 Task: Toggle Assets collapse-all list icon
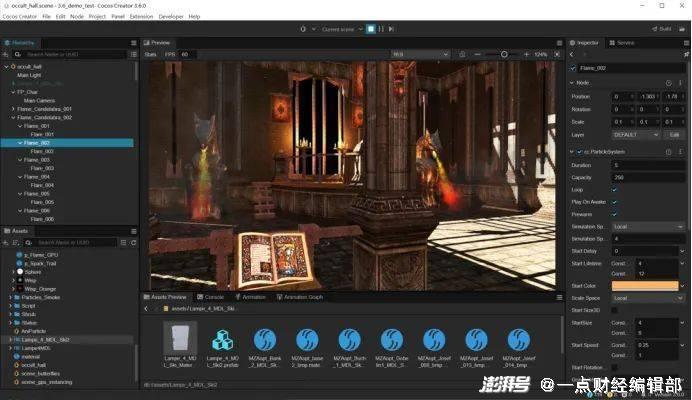tap(123, 242)
